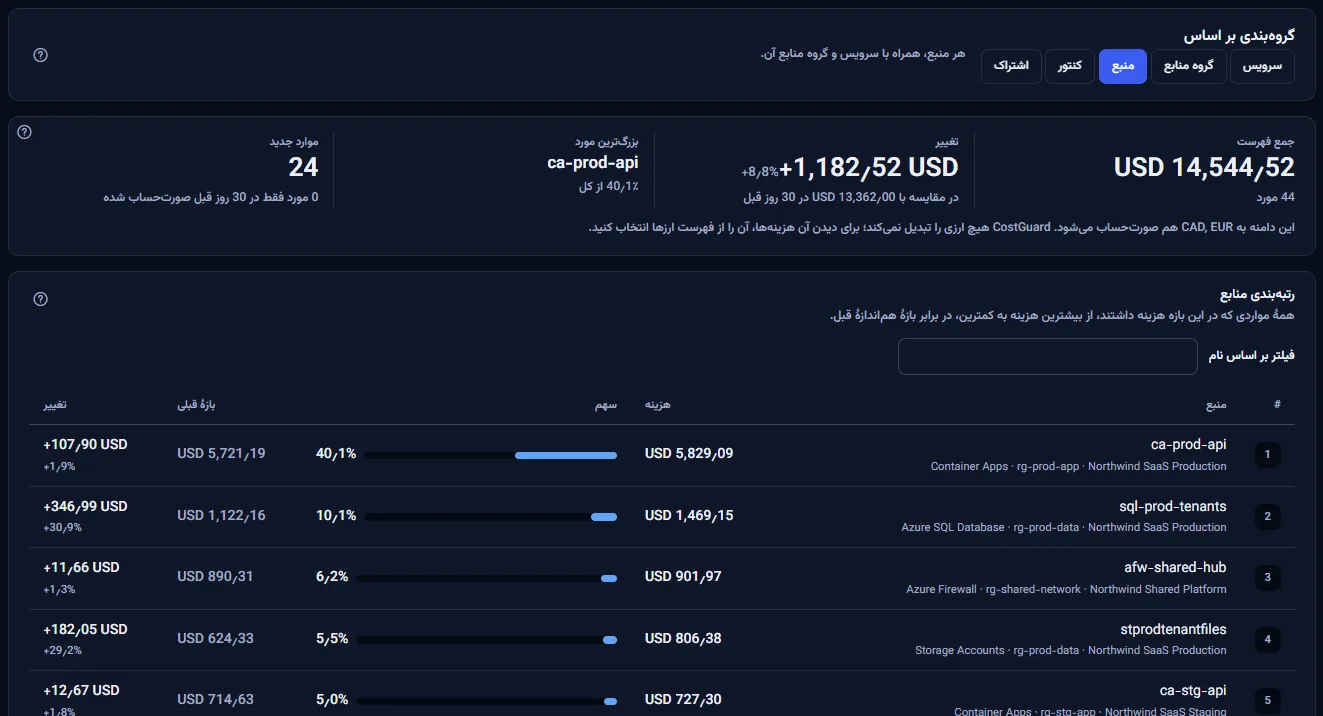Group by «سرویس»
Viewport: 1323px width, 716px height.
pos(1262,66)
